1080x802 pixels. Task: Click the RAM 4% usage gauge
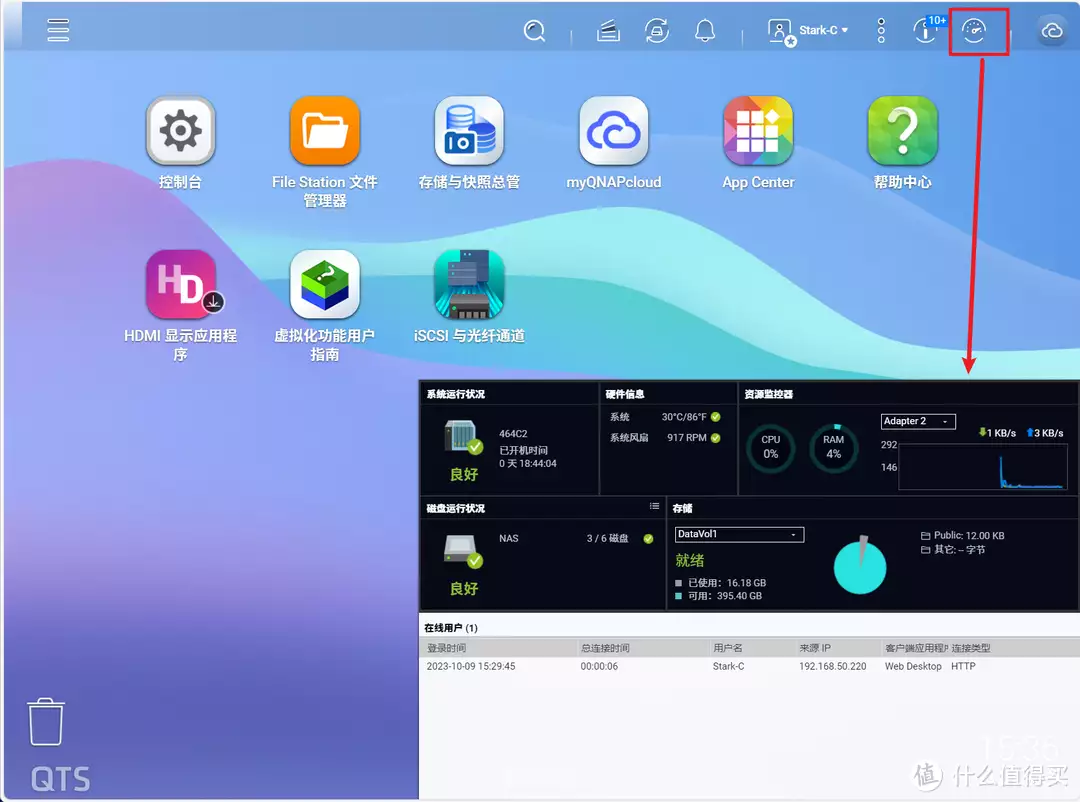[x=833, y=448]
